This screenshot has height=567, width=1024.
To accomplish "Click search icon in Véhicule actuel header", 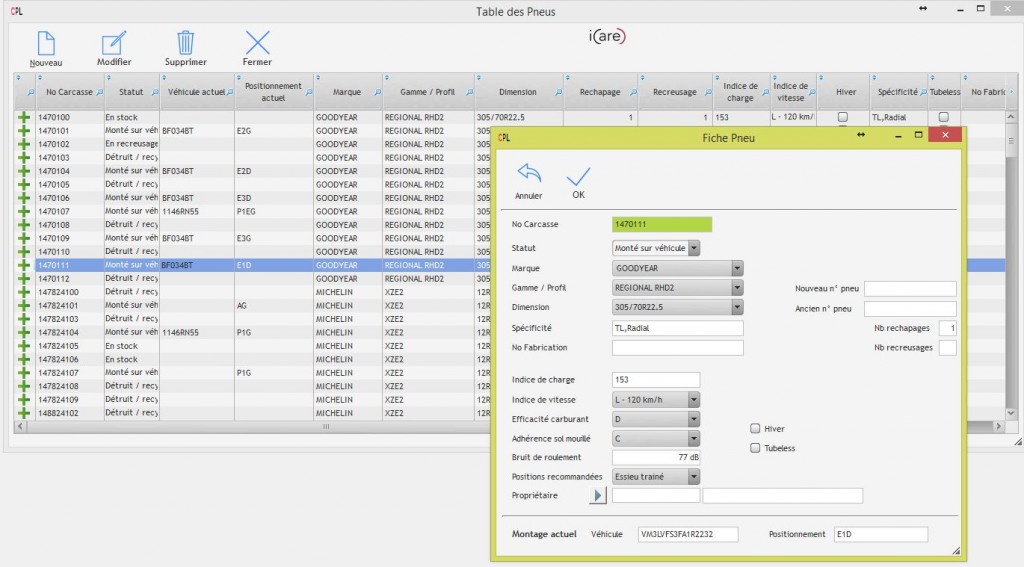I will [230, 93].
